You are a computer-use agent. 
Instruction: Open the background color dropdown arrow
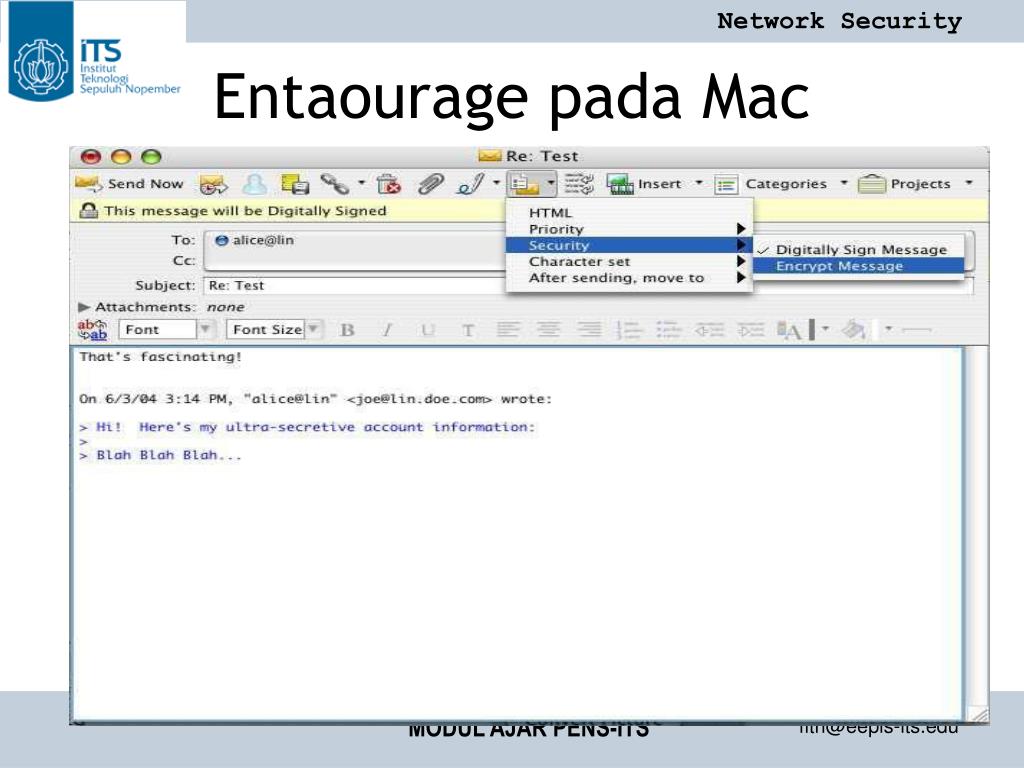888,328
